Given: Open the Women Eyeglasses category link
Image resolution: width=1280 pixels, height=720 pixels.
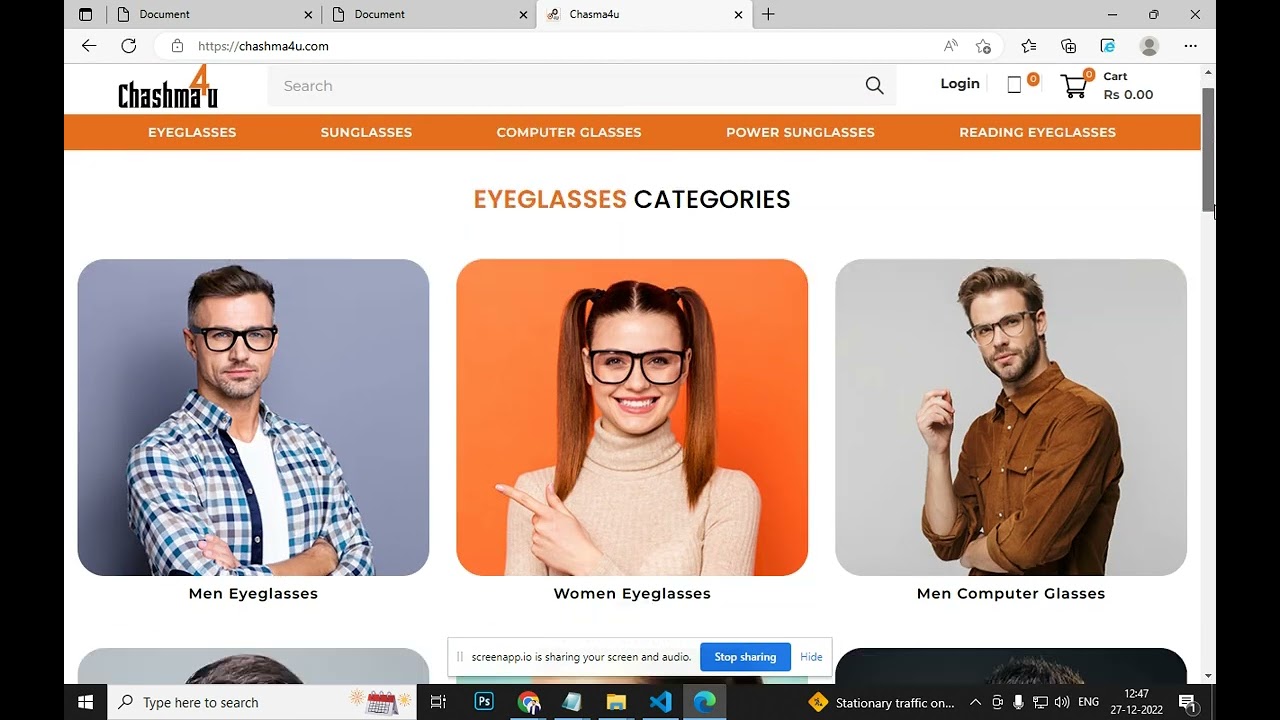Looking at the screenshot, I should (632, 594).
